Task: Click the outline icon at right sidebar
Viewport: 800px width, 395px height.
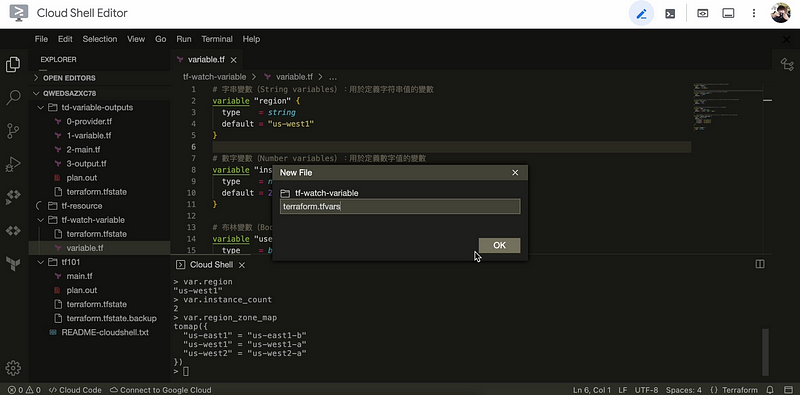Action: tap(787, 64)
